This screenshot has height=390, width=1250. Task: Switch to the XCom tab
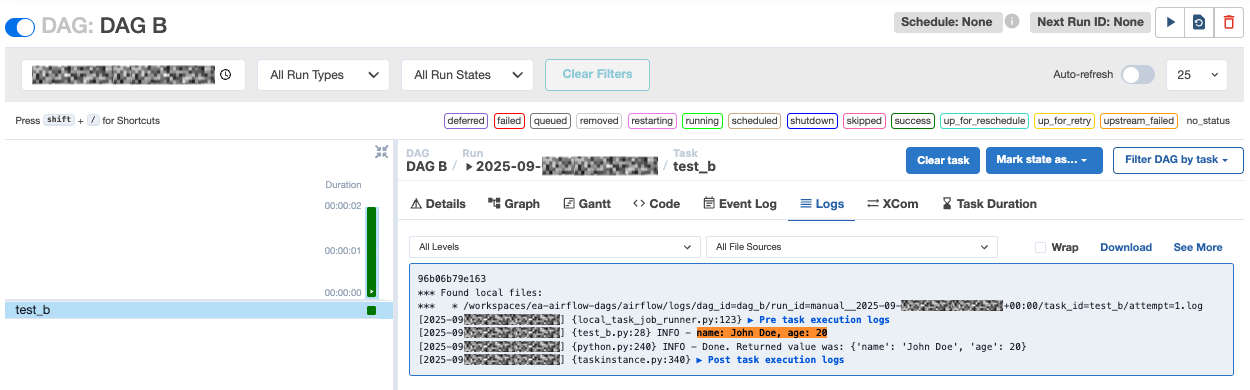[x=892, y=203]
